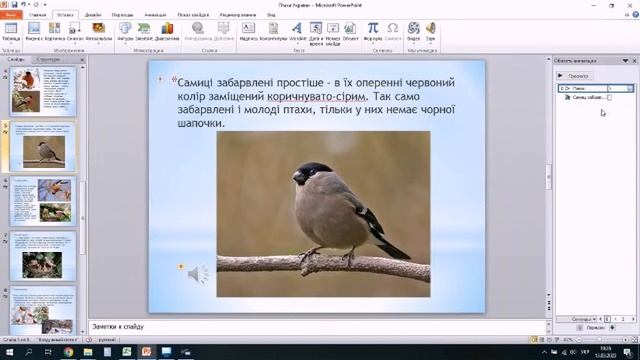Switch to the Рецензирование tab
Image resolution: width=640 pixels, height=360 pixels.
[x=238, y=15]
